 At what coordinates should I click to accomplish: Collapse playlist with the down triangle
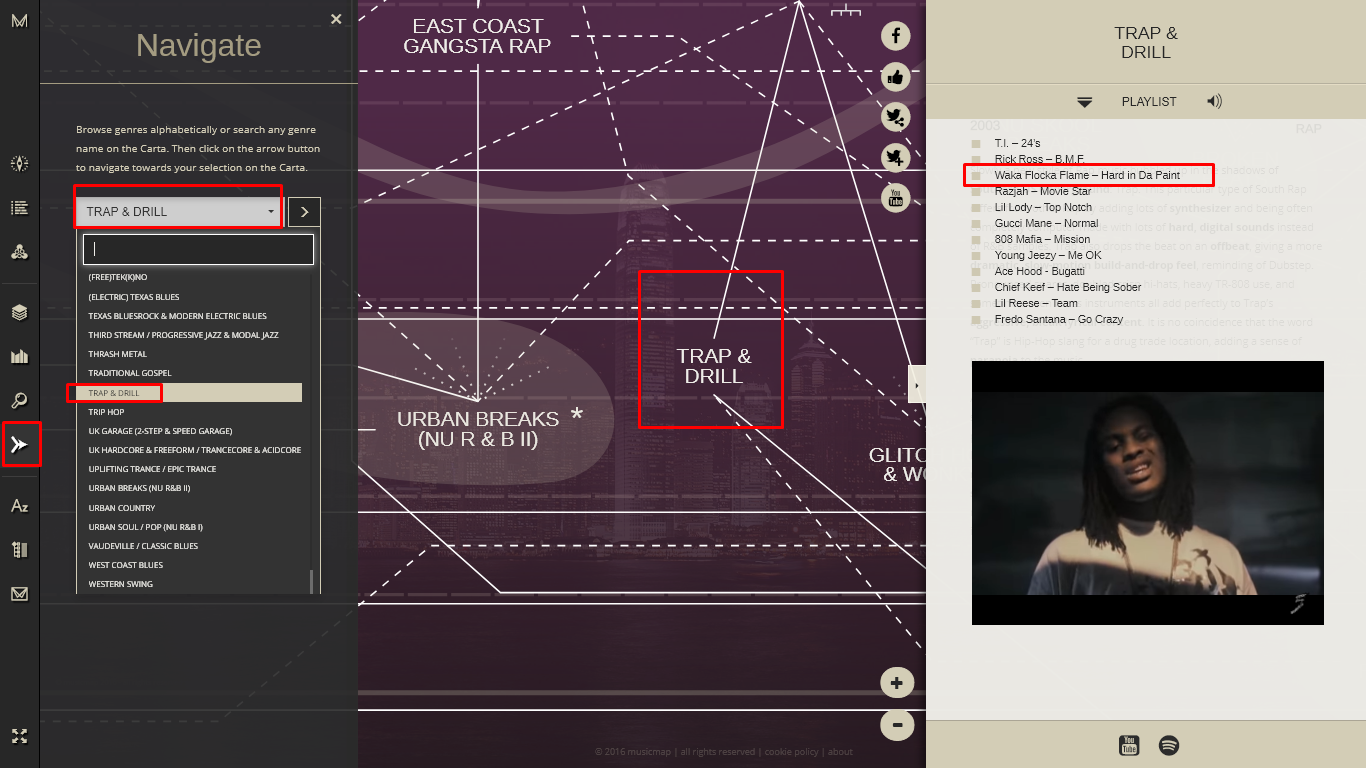click(1085, 102)
